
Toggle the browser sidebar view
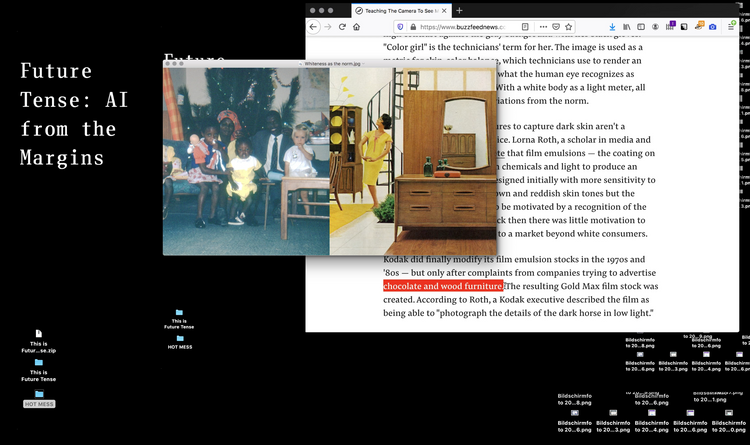point(643,26)
